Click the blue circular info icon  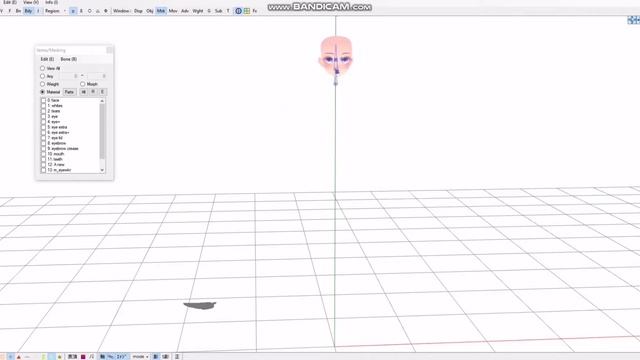[x=238, y=11]
